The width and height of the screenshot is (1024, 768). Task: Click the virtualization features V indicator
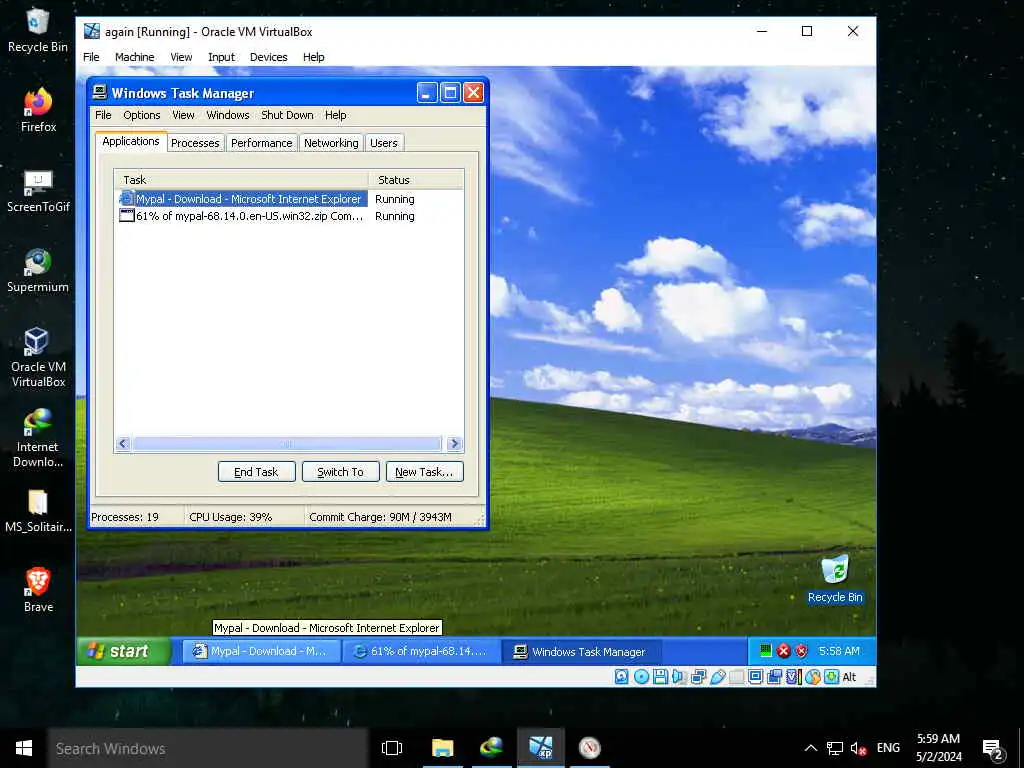793,677
